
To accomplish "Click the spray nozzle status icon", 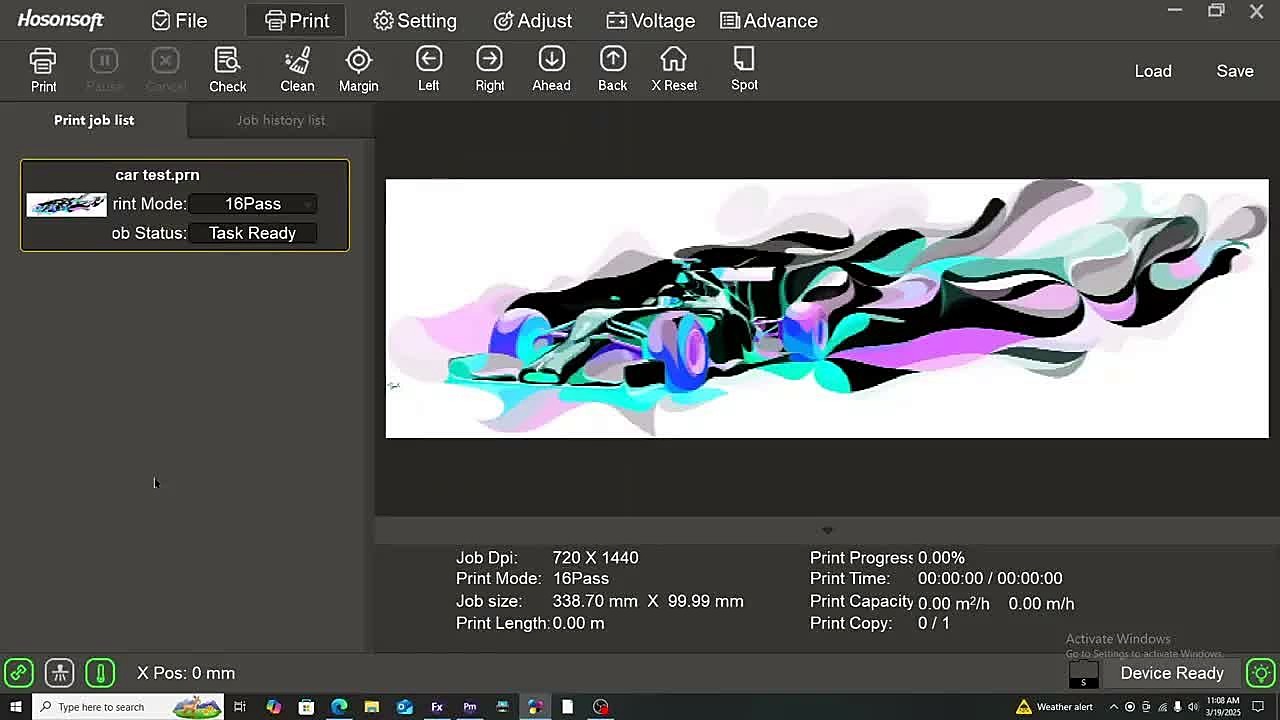I will (60, 673).
